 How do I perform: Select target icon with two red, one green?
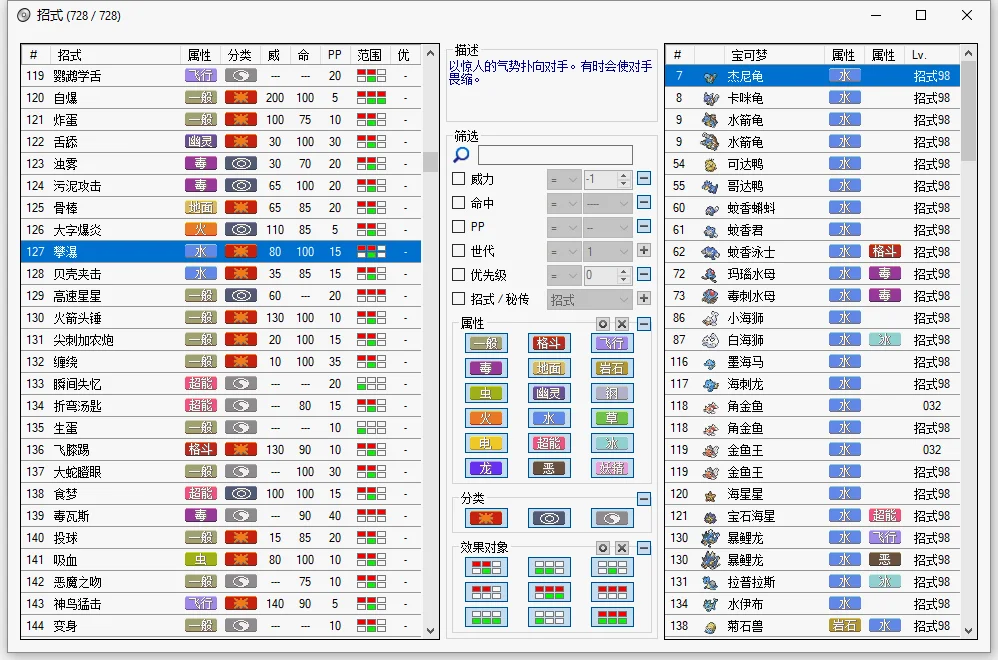tap(486, 567)
